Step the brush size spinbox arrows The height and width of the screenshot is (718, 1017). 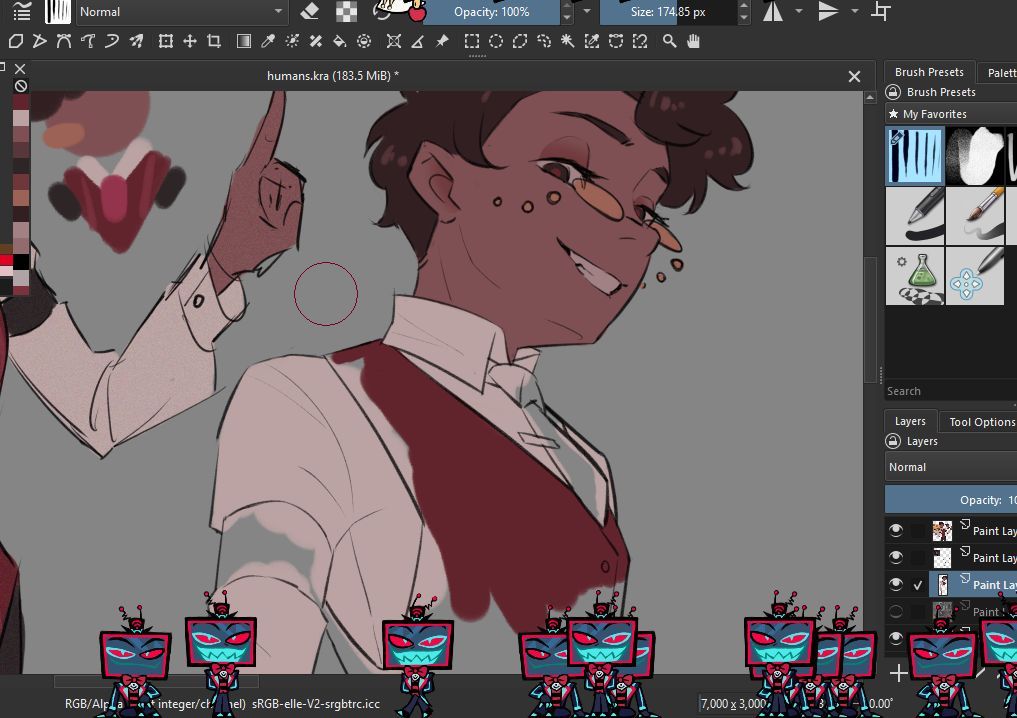(744, 12)
